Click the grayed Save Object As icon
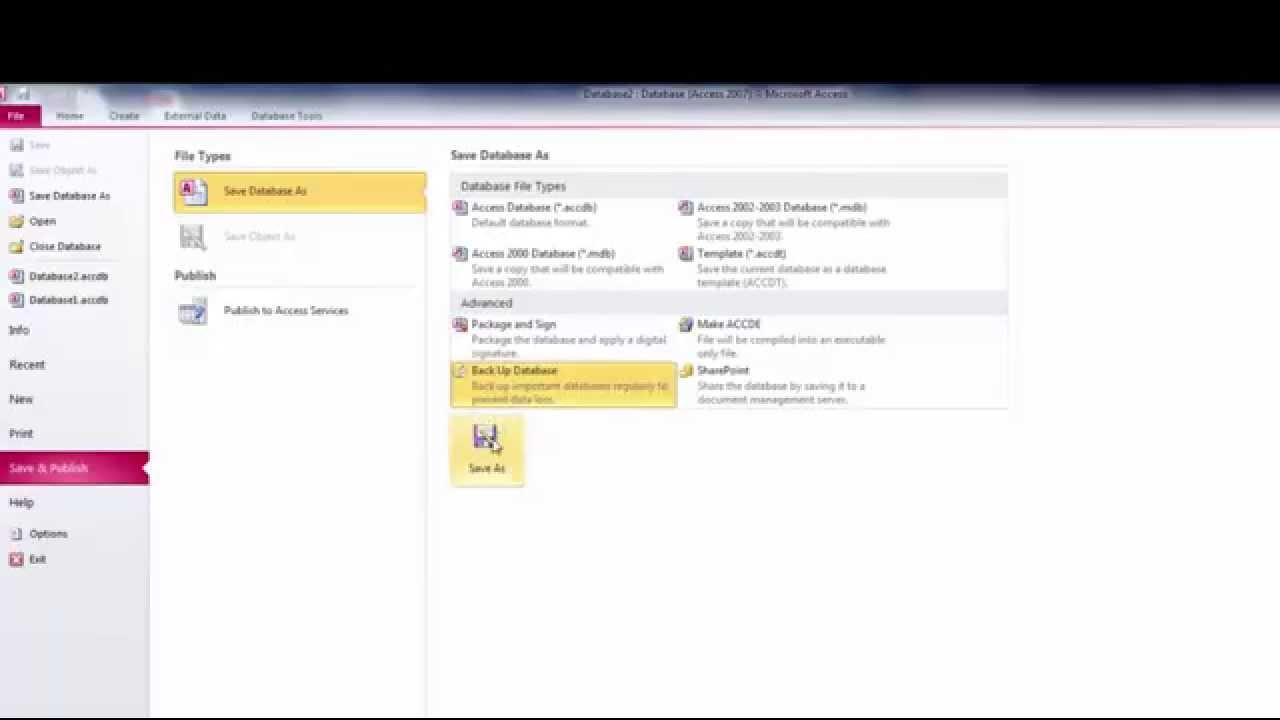The height and width of the screenshot is (720, 1280). pos(193,237)
